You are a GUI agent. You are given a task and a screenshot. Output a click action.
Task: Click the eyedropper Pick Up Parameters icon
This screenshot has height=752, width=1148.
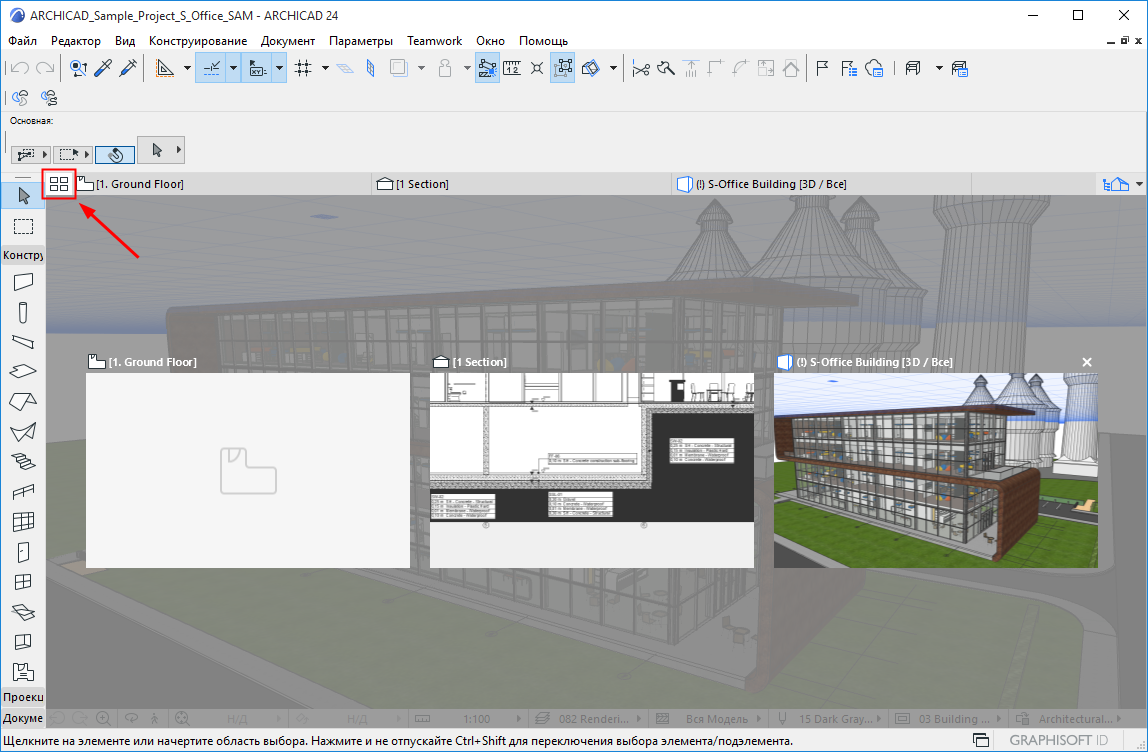point(103,69)
